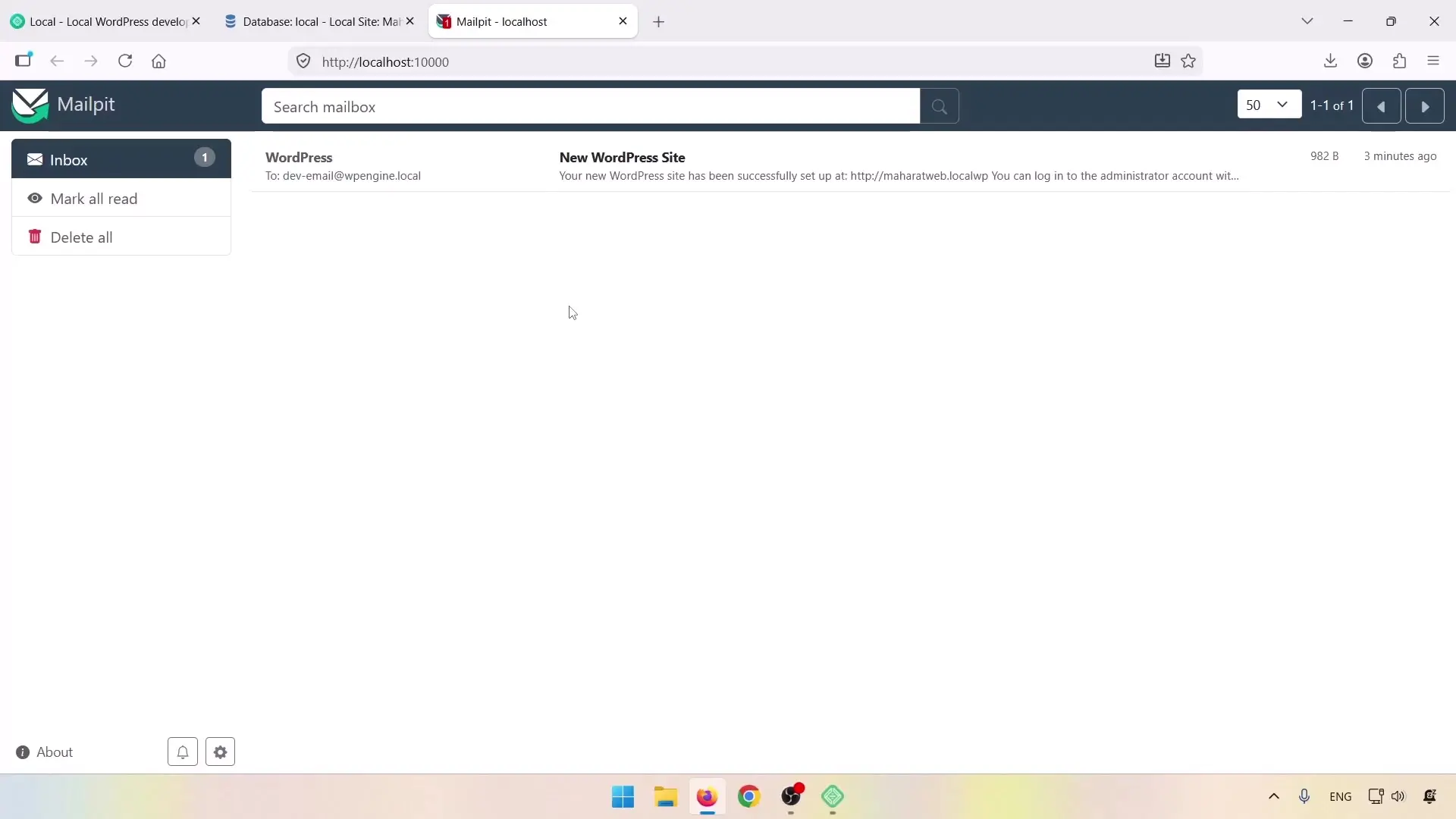Open Windows Start menu
1456x819 pixels.
(x=623, y=797)
